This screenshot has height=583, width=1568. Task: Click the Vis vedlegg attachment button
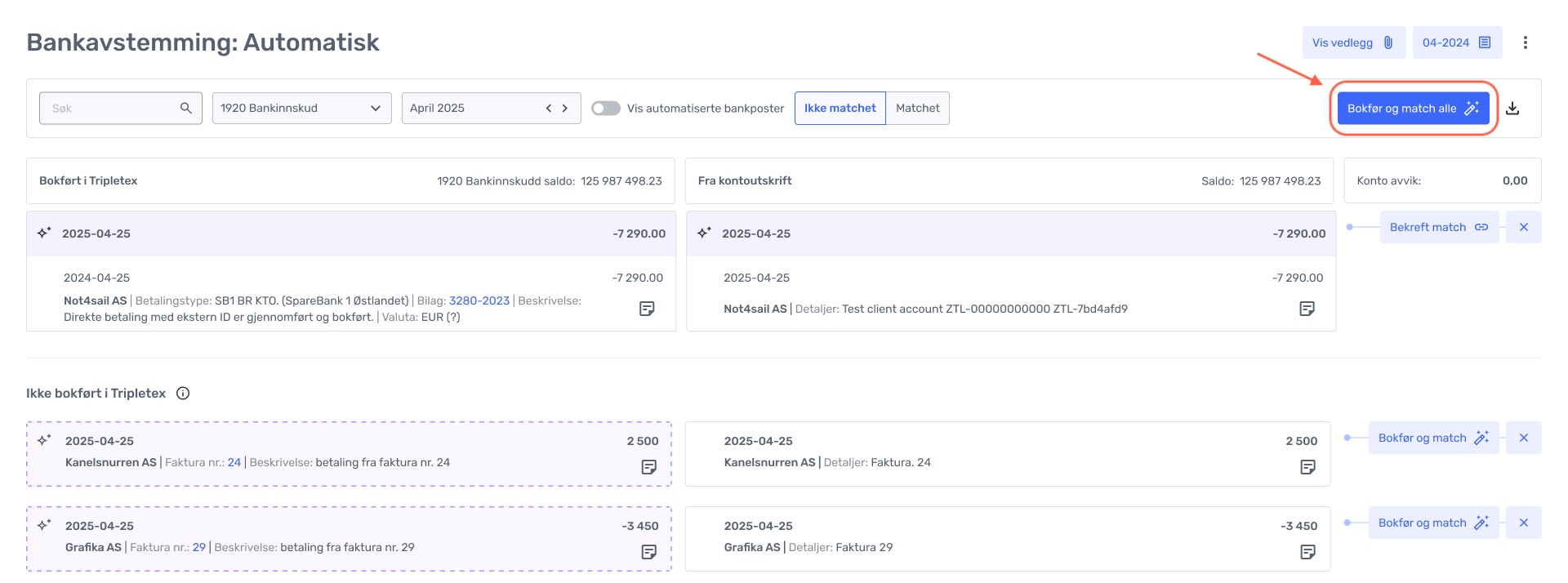coord(1353,42)
